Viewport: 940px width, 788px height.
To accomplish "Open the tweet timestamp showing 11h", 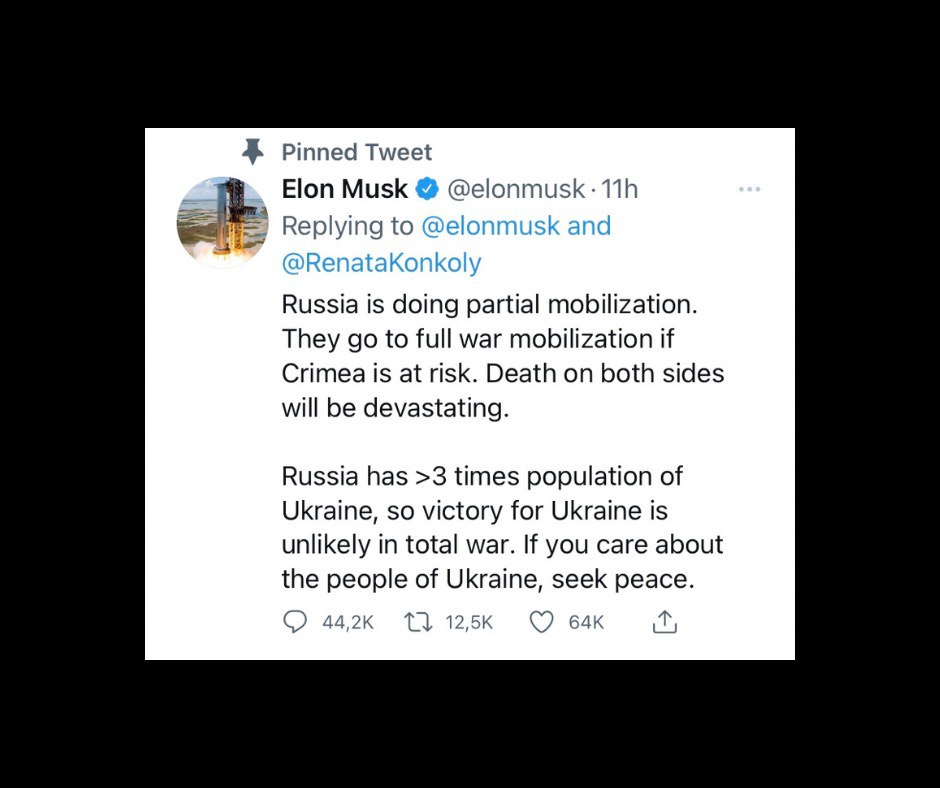I will (x=620, y=188).
